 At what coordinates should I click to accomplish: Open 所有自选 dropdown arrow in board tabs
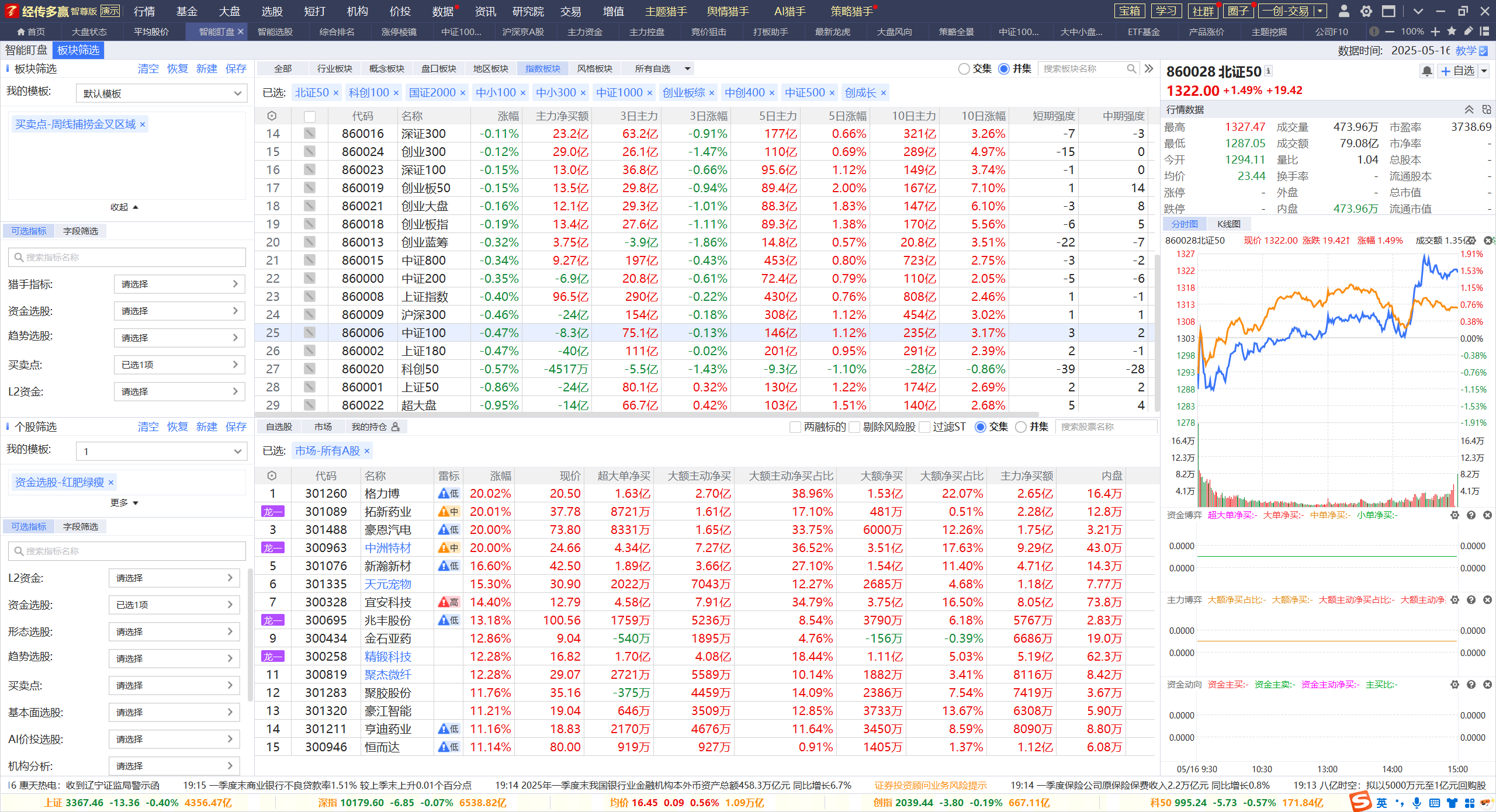[687, 69]
